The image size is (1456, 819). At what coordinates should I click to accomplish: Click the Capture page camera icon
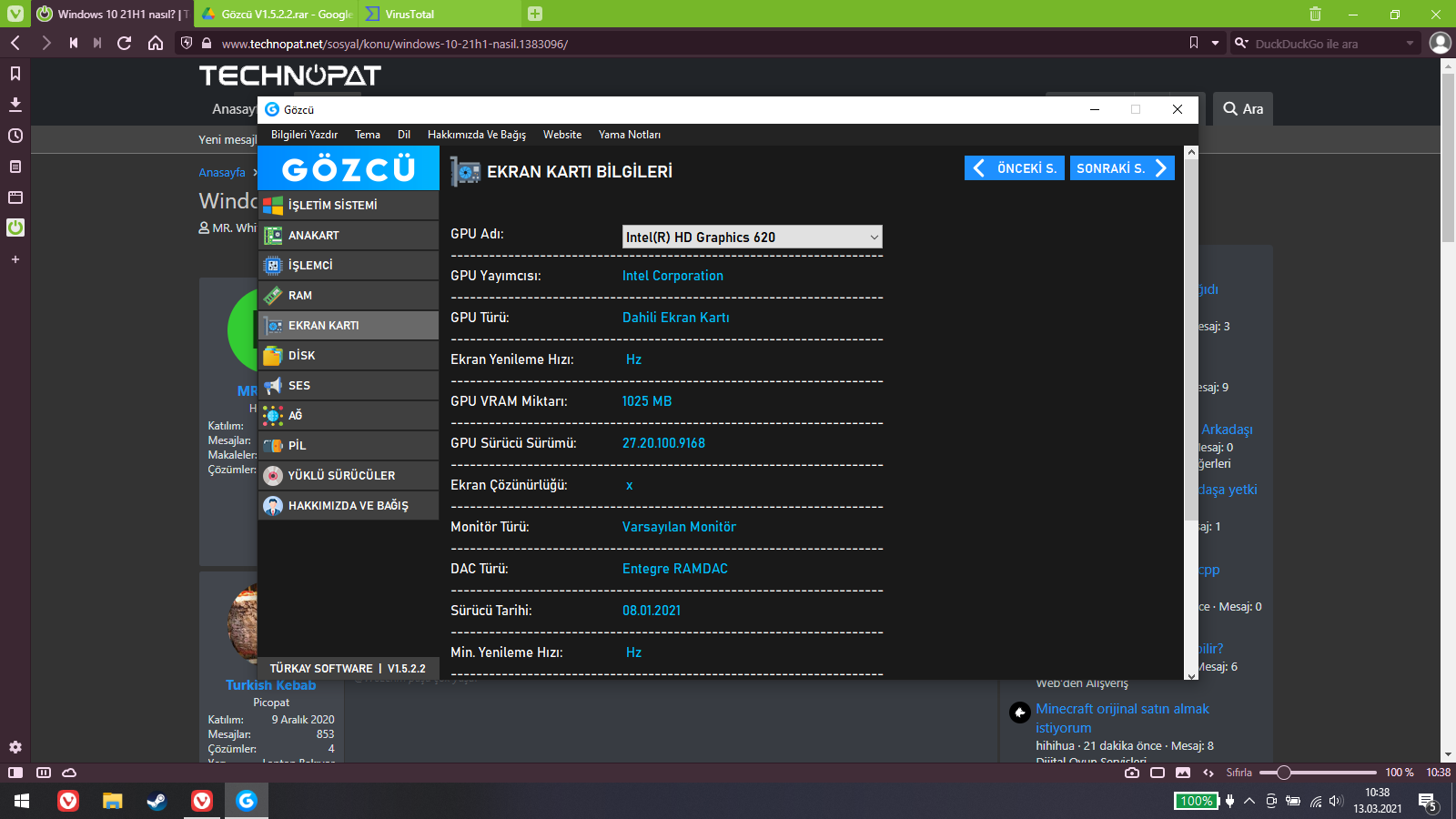tap(1132, 773)
